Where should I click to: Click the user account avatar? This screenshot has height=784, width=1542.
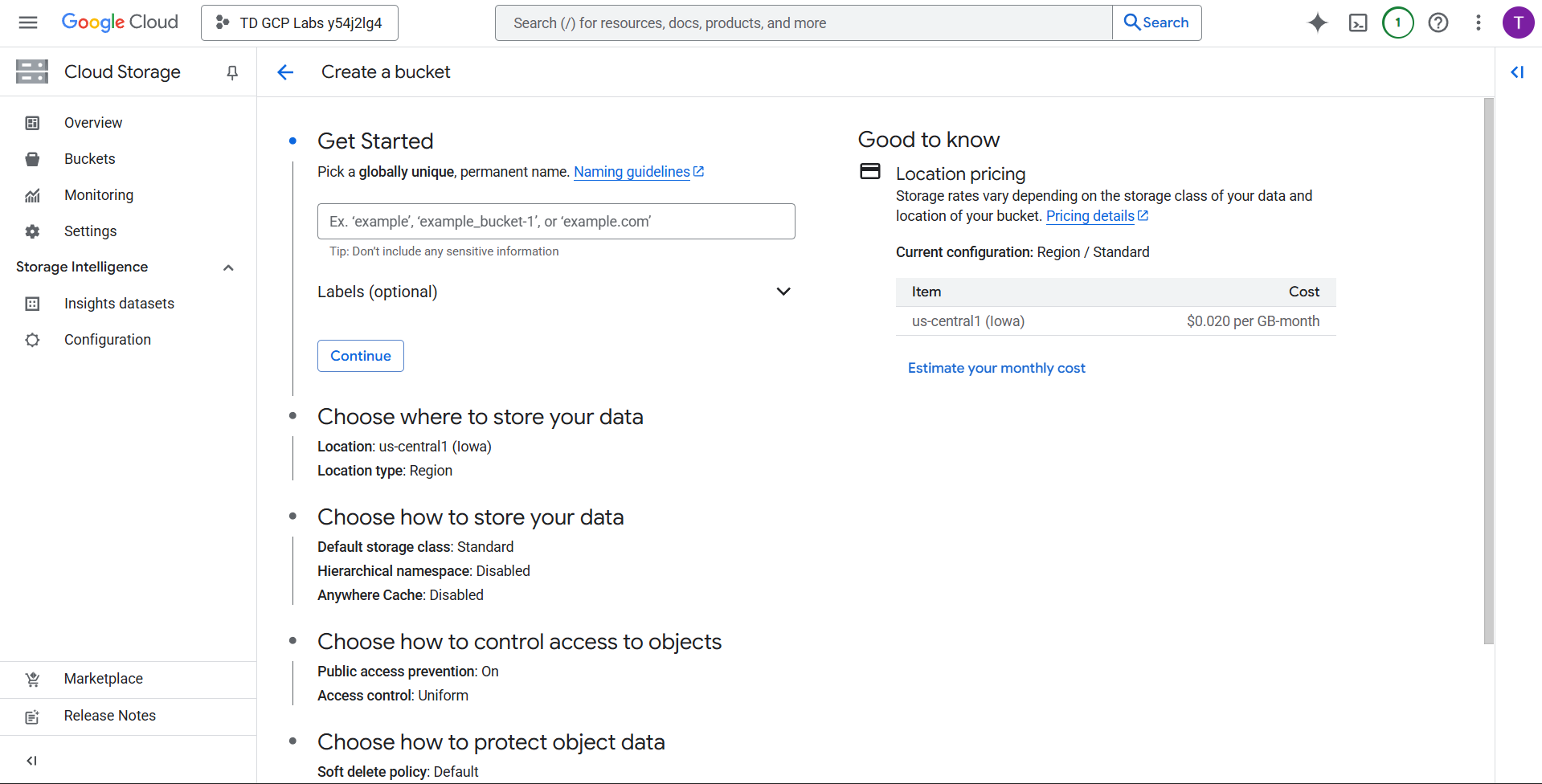[1517, 22]
